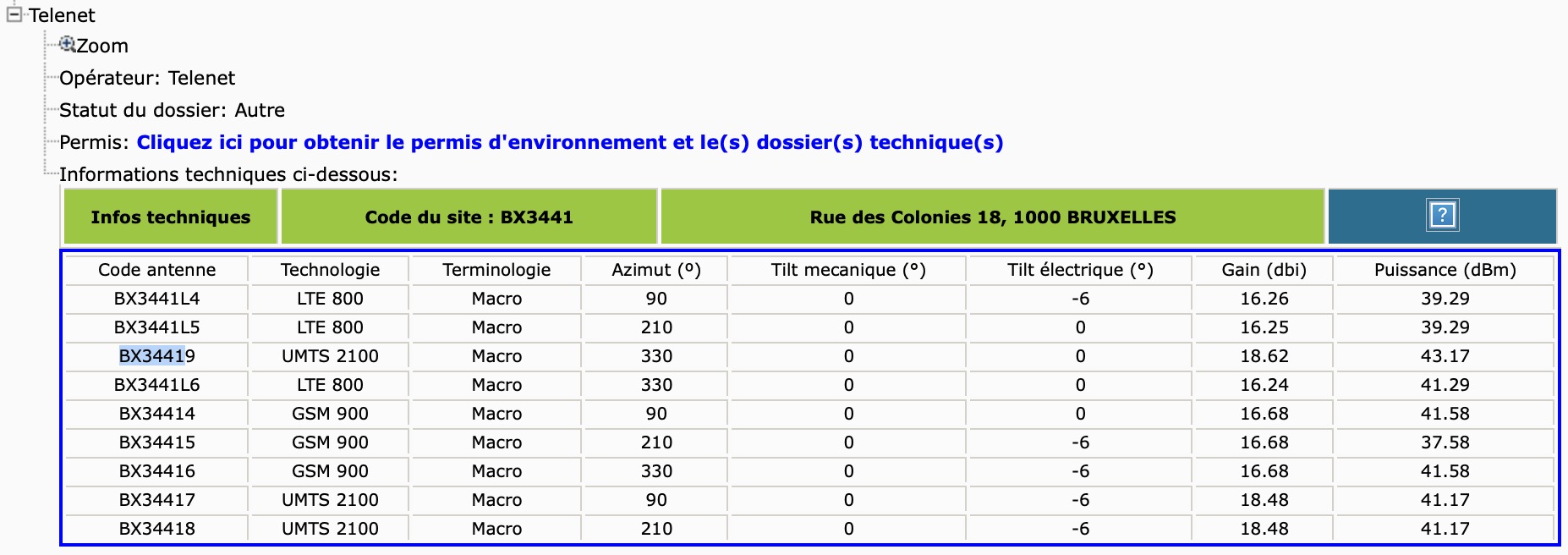The width and height of the screenshot is (1568, 555).
Task: Click the Telenet root node label
Action: pyautogui.click(x=62, y=15)
